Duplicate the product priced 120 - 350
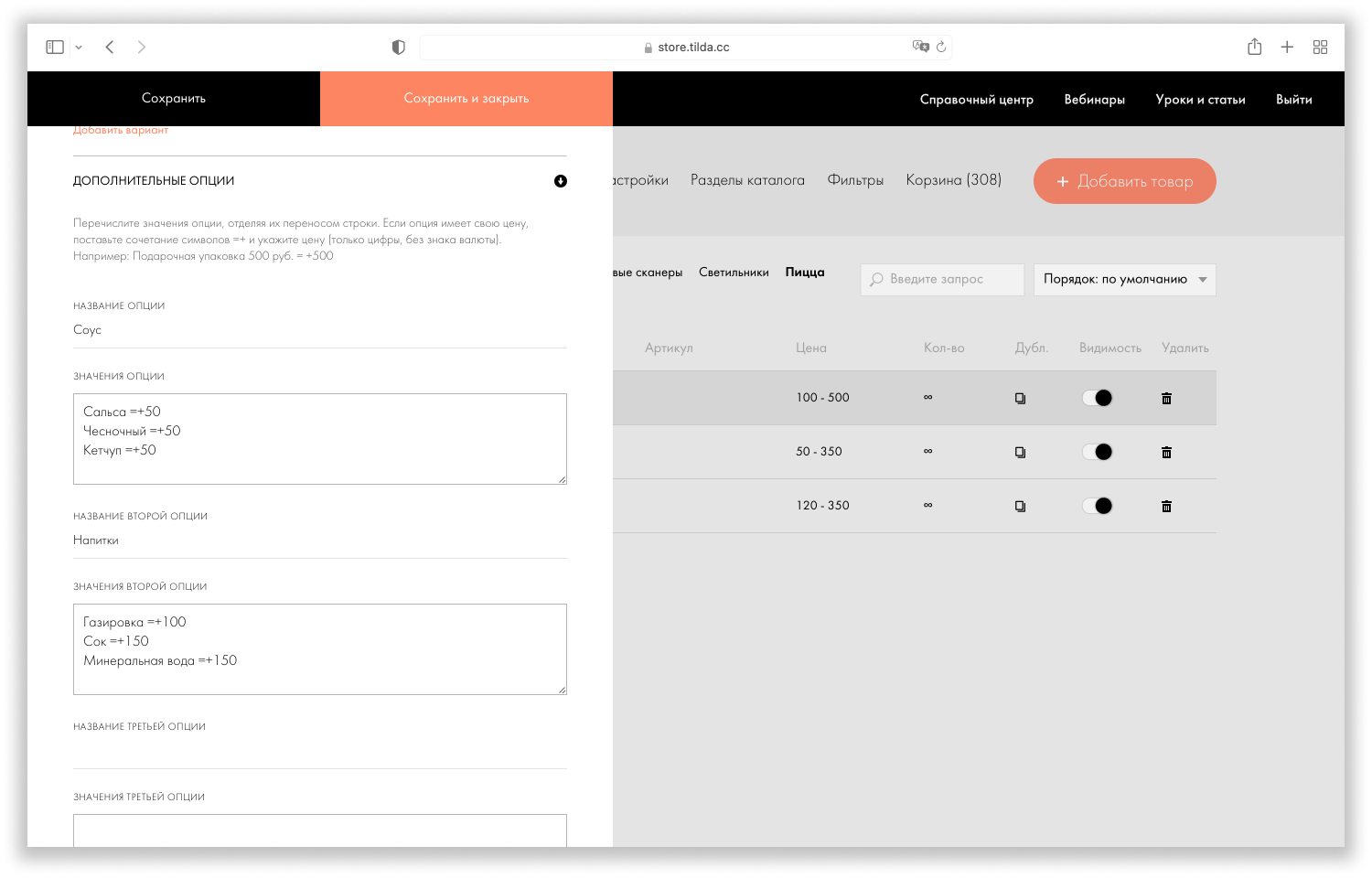The height and width of the screenshot is (878, 1372). [x=1020, y=506]
